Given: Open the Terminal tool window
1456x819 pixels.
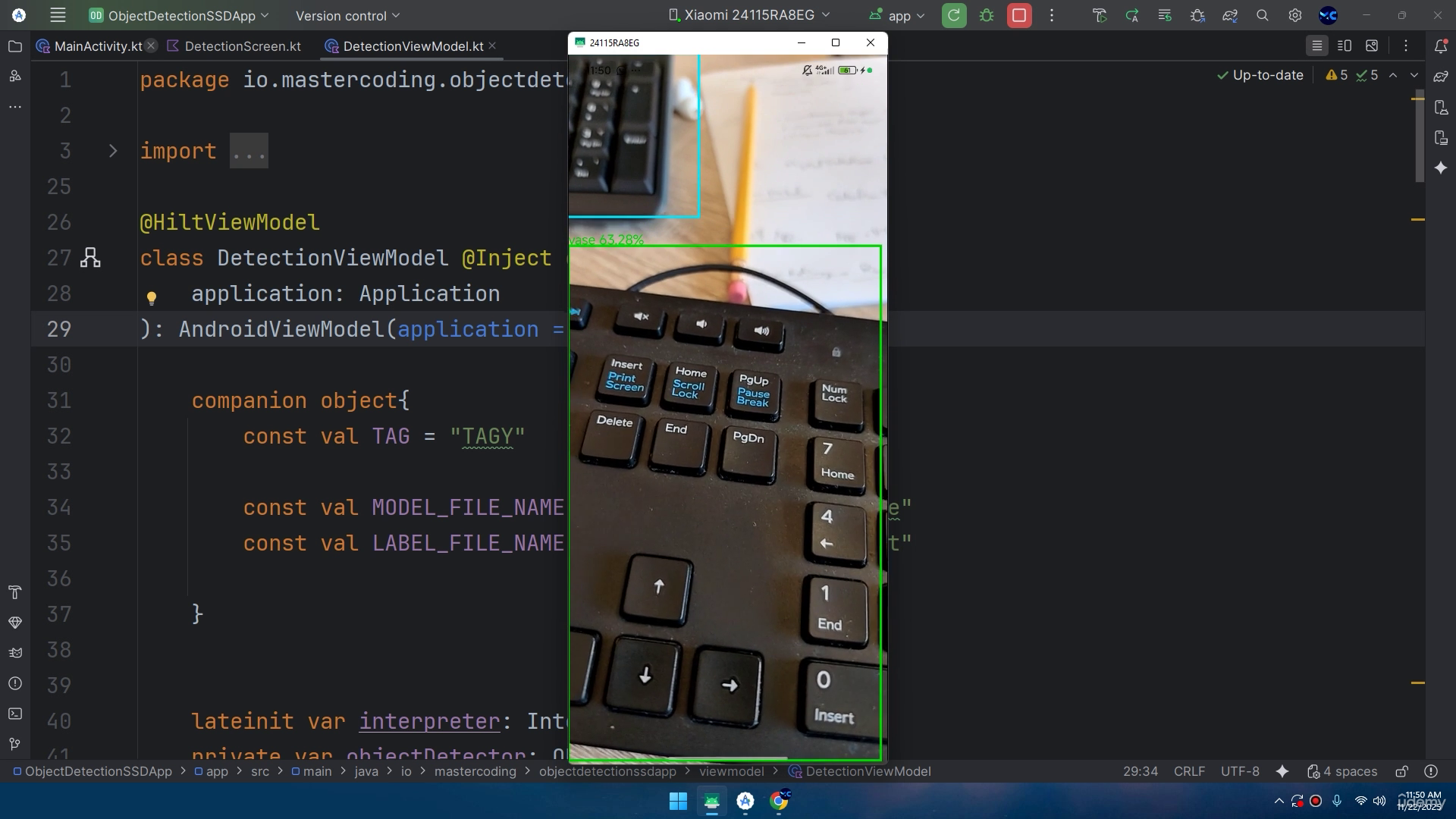Looking at the screenshot, I should tap(14, 714).
